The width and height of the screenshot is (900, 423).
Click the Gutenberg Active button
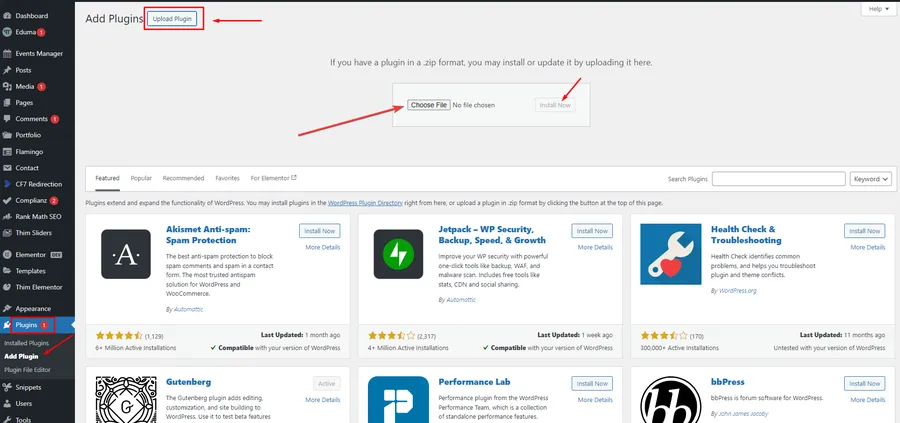click(x=327, y=383)
